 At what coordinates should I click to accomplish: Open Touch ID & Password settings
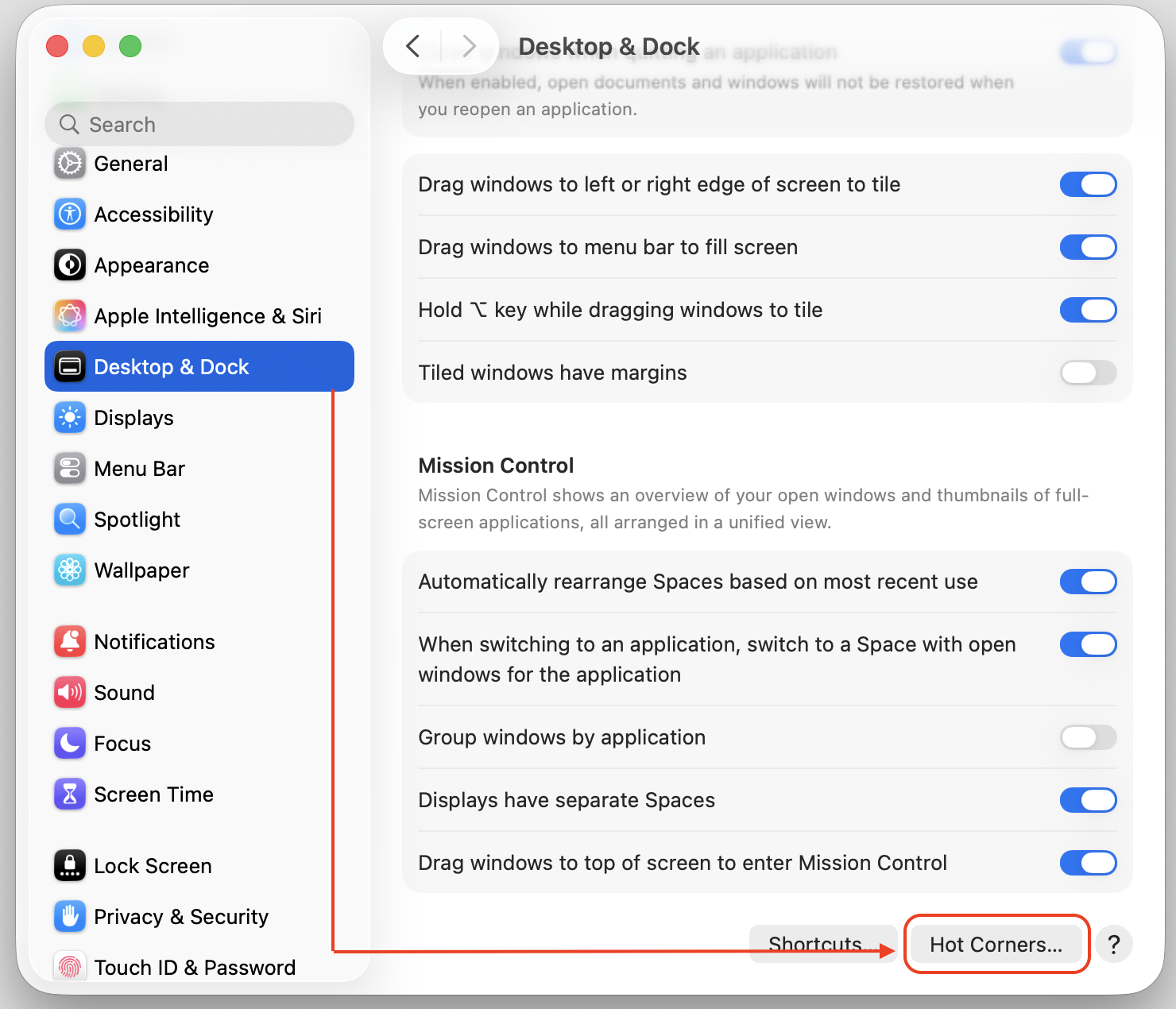[199, 965]
